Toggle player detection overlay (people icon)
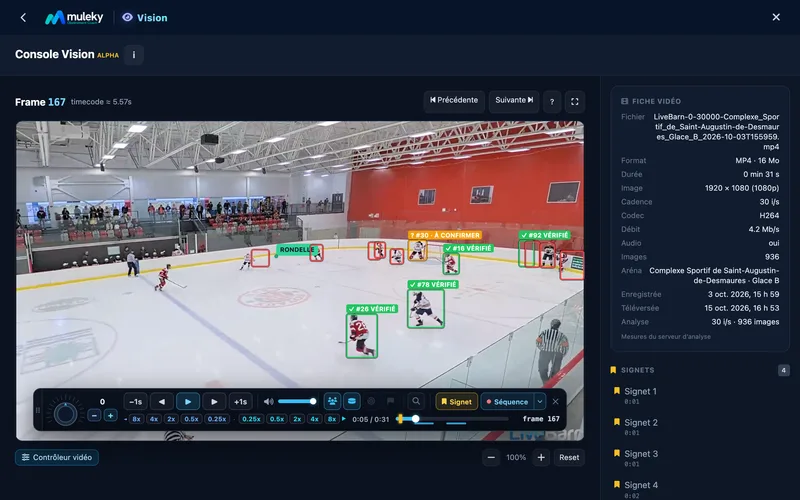Screen dimensions: 800x500 pos(332,402)
